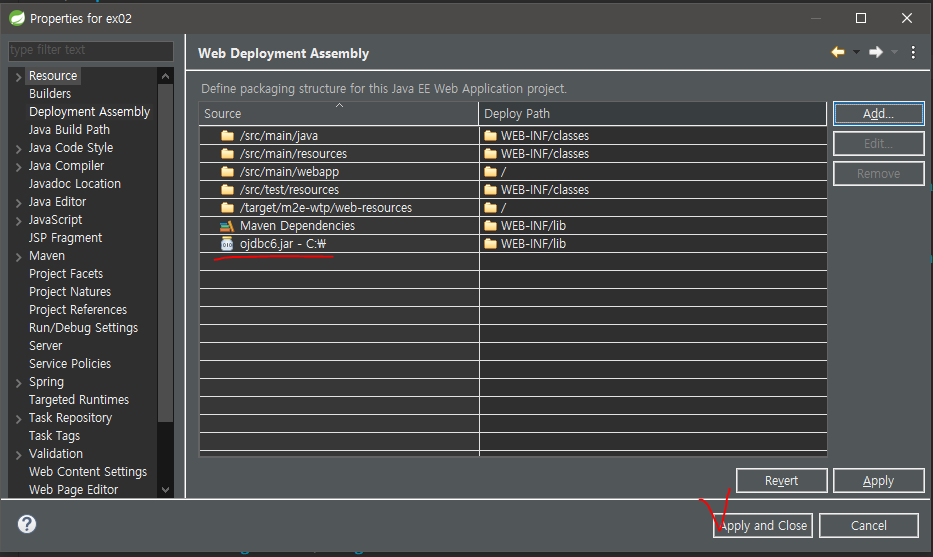
Task: Open the Javadoc Location page
Action: point(74,183)
